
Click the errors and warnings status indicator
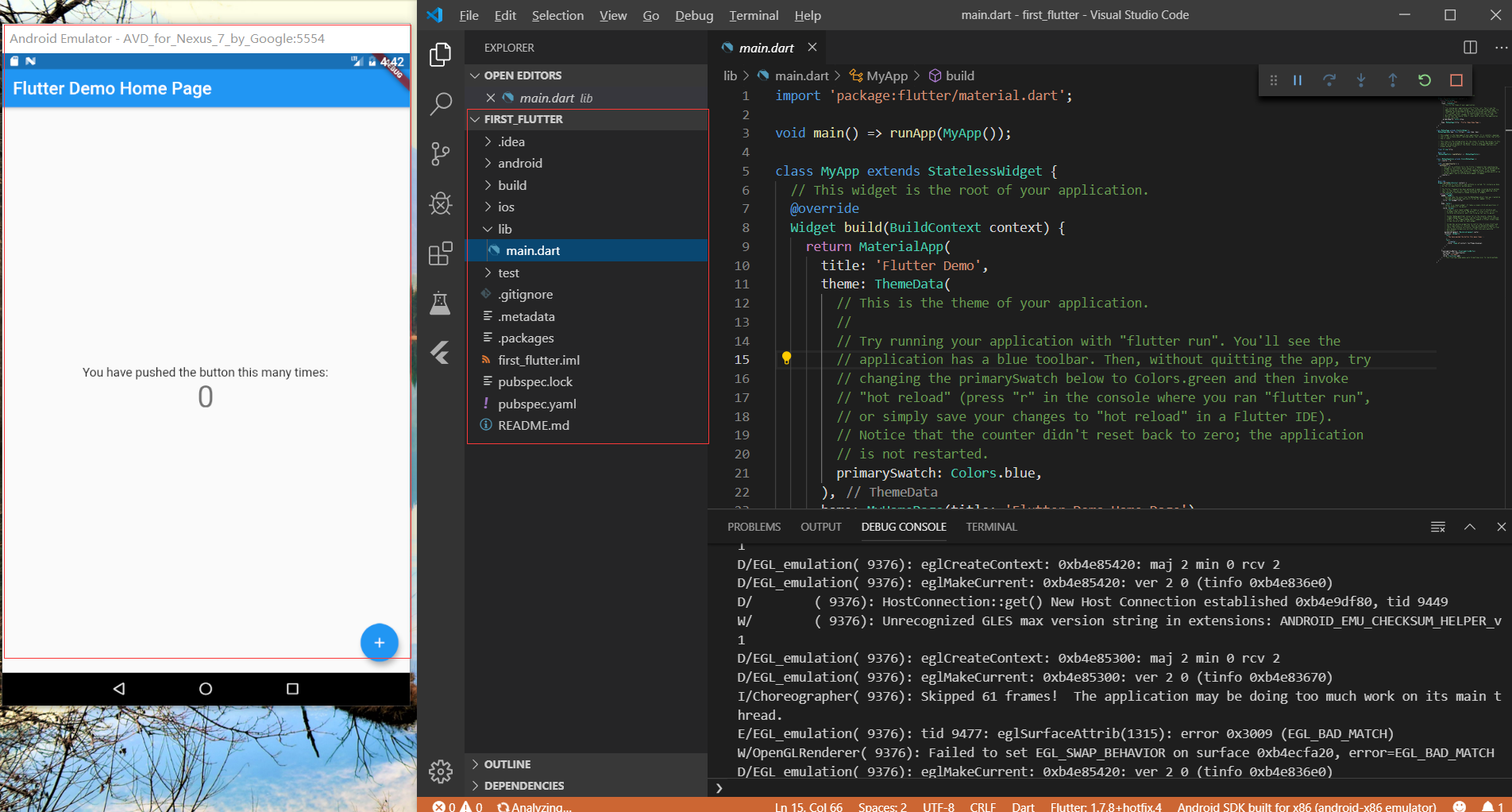click(x=457, y=806)
